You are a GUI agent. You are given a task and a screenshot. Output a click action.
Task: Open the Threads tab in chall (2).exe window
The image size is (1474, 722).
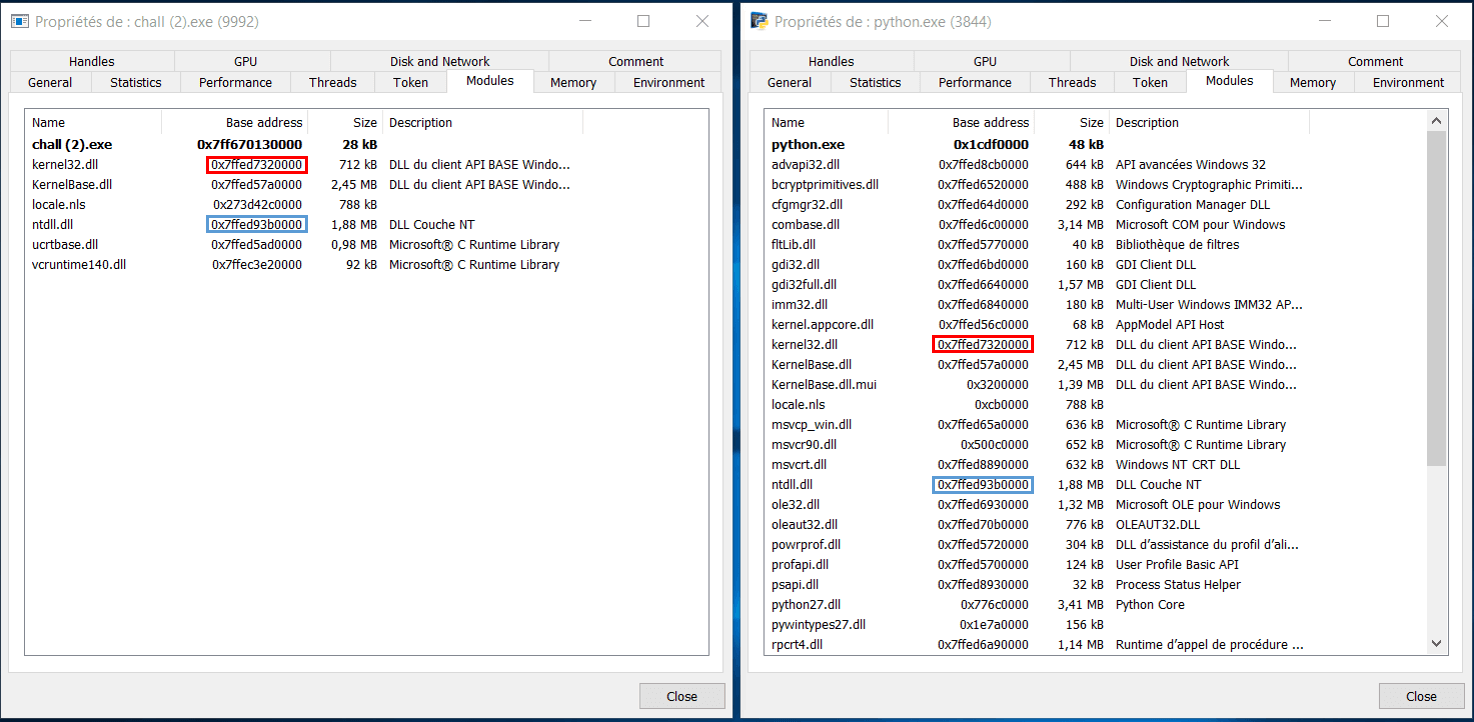(x=333, y=82)
